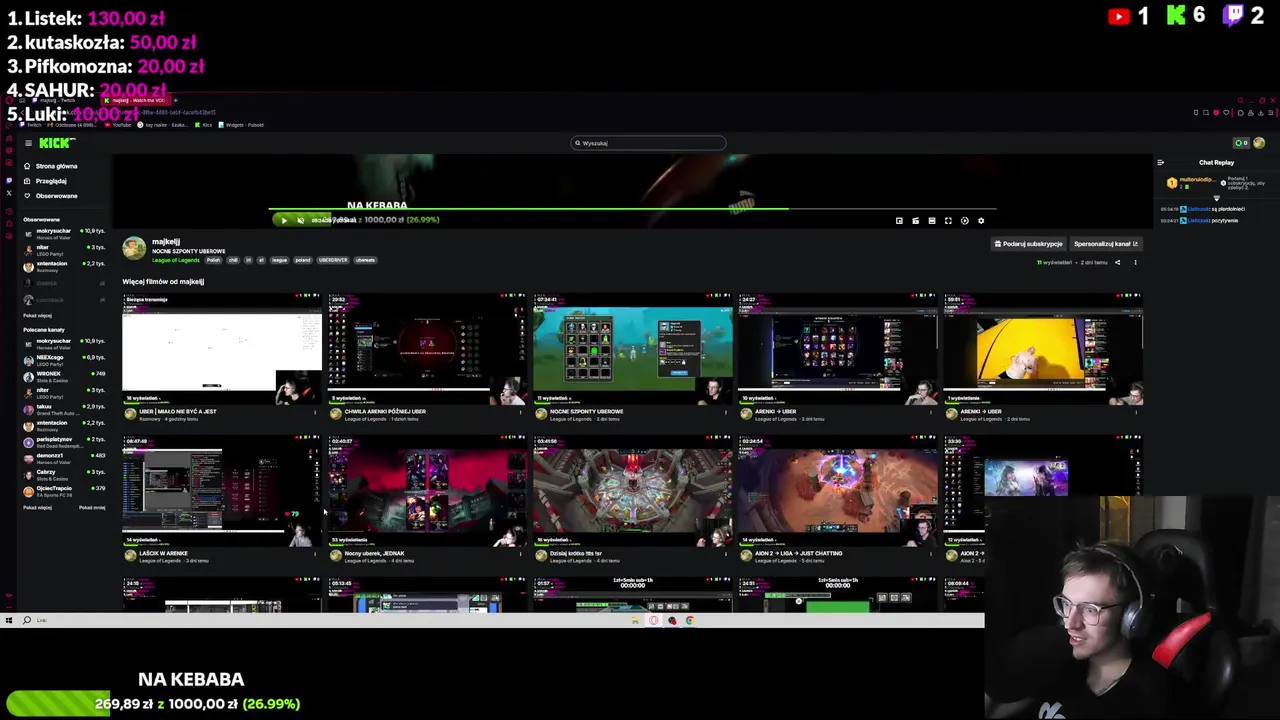Screen dimensions: 1280x720
Task: Open Kick coin balance showing 0
Action: (x=1241, y=143)
